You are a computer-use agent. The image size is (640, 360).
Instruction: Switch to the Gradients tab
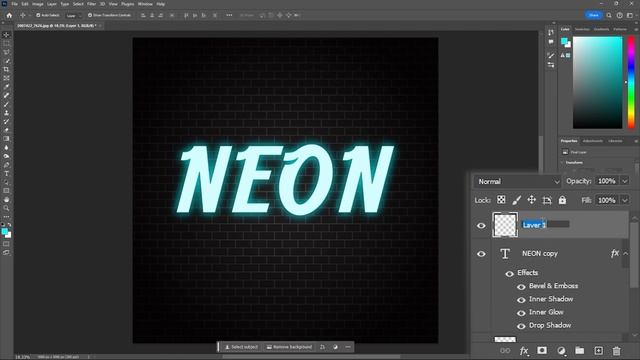(601, 29)
